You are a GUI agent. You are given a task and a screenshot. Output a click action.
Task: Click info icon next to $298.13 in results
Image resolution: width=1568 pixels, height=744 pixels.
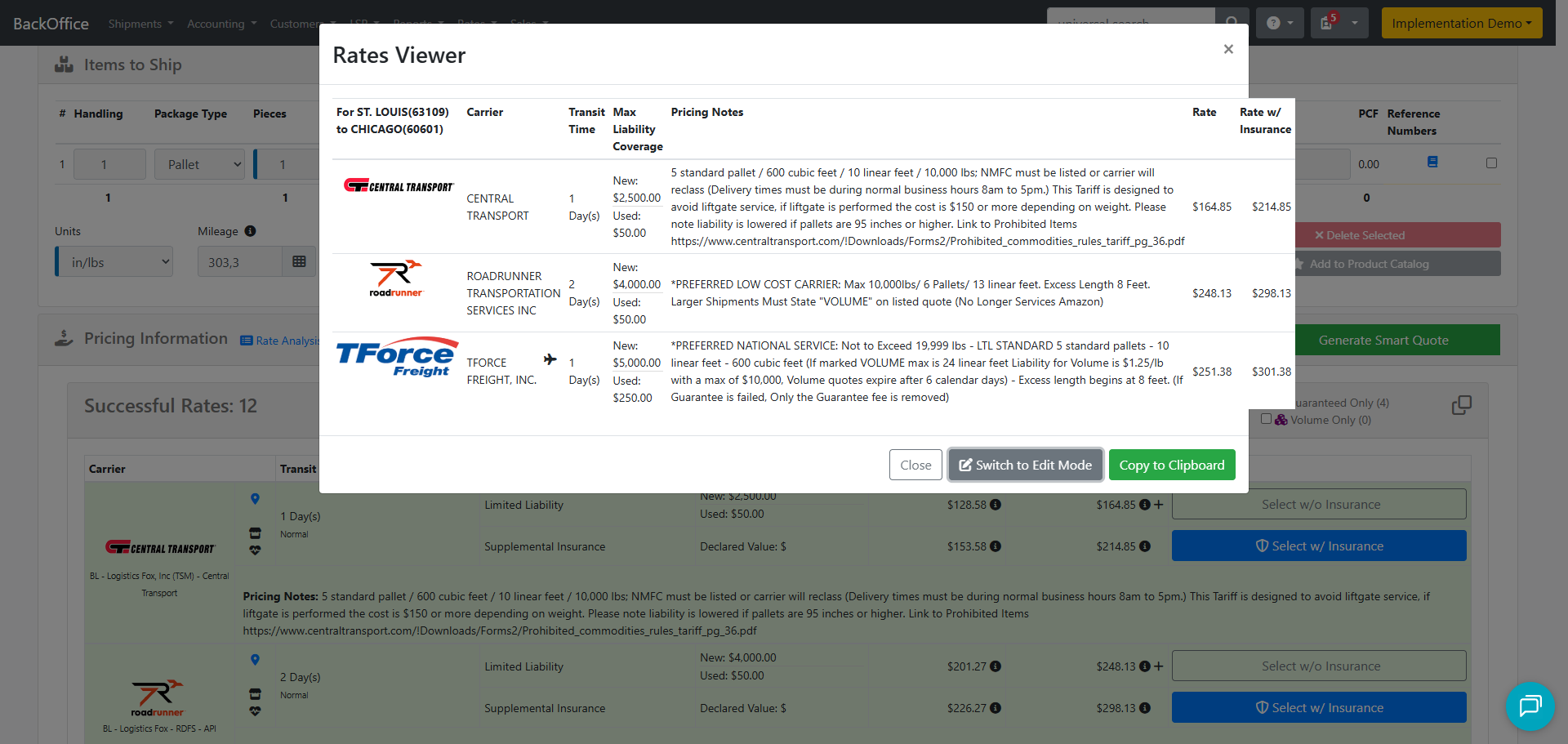1145,708
